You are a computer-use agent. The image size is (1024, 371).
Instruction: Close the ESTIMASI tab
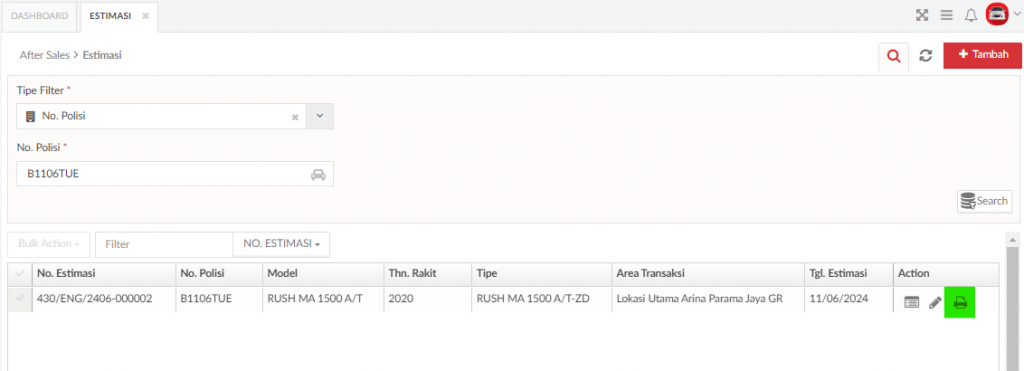tap(146, 16)
